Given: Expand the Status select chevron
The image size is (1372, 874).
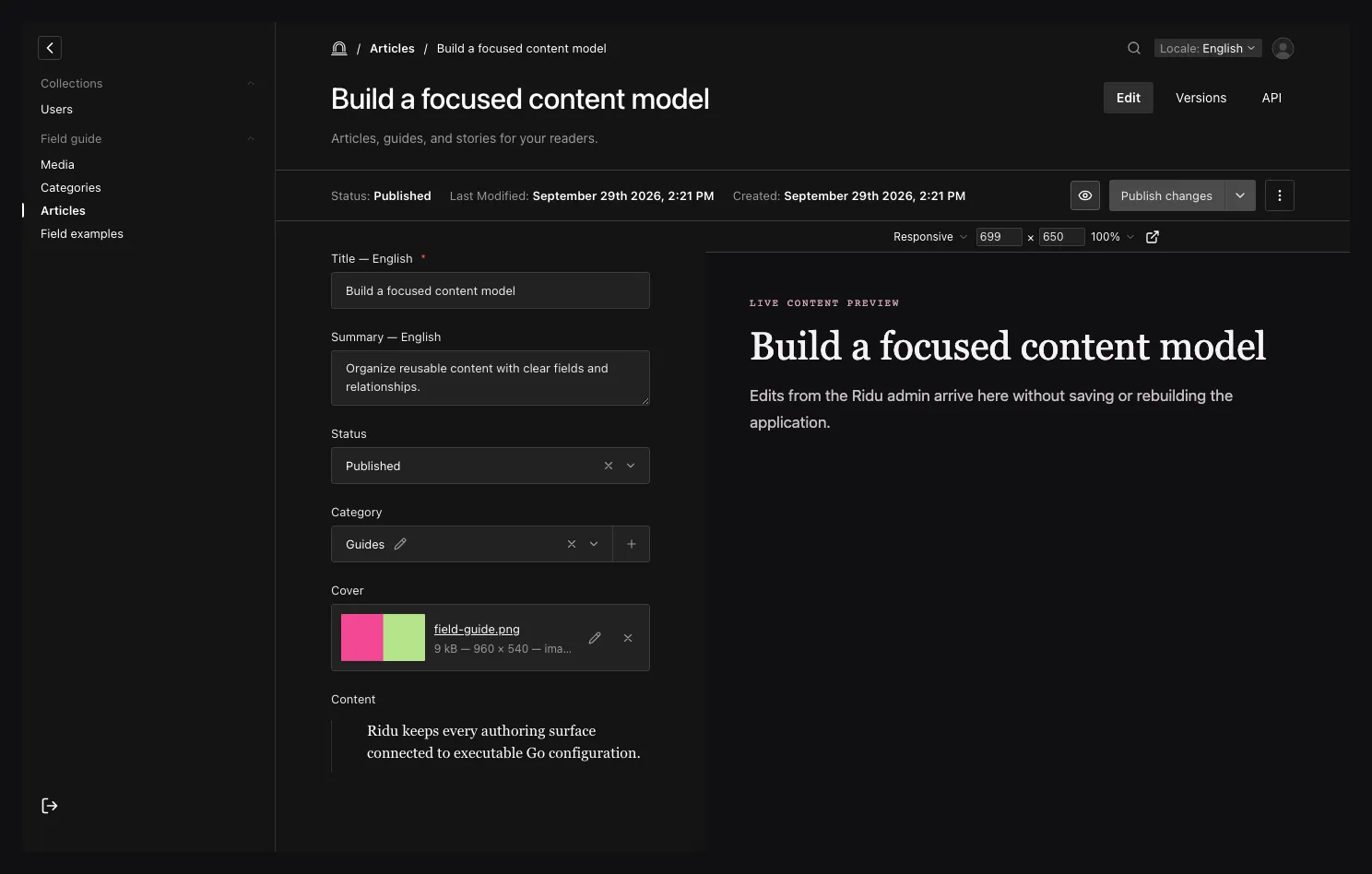Looking at the screenshot, I should coord(631,466).
